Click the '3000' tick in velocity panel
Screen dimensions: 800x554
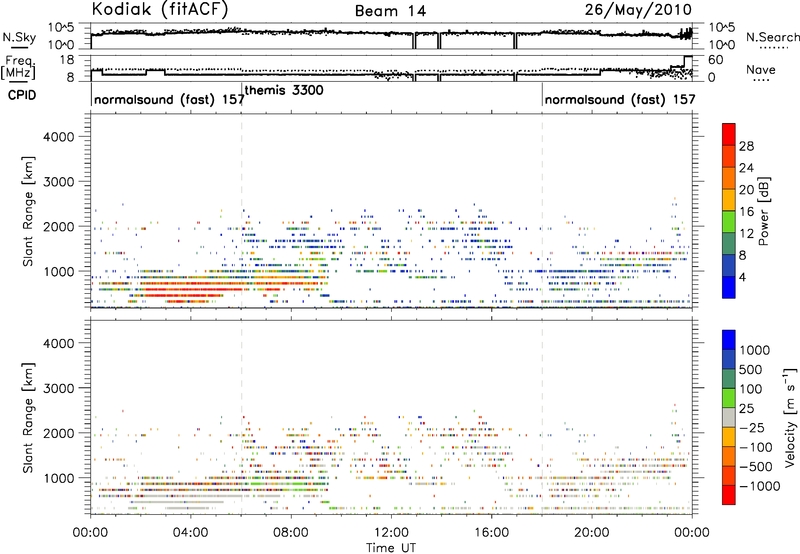click(58, 388)
